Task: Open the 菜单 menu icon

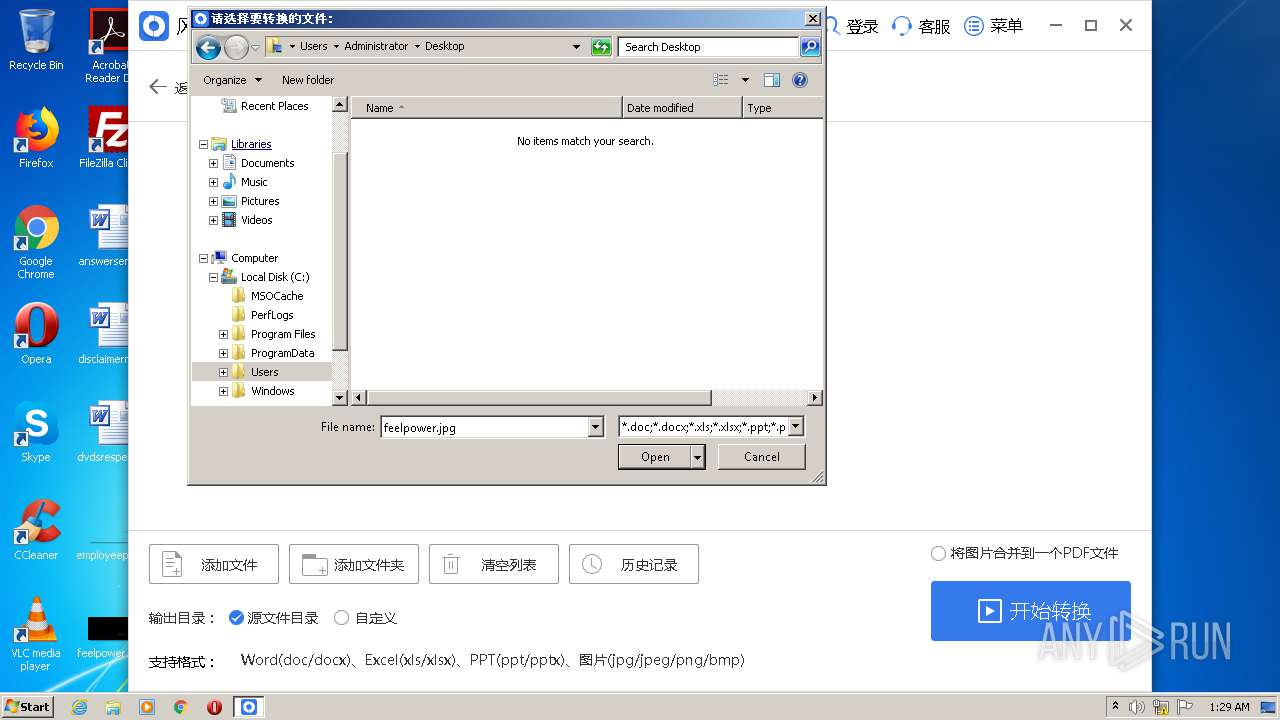Action: click(974, 26)
